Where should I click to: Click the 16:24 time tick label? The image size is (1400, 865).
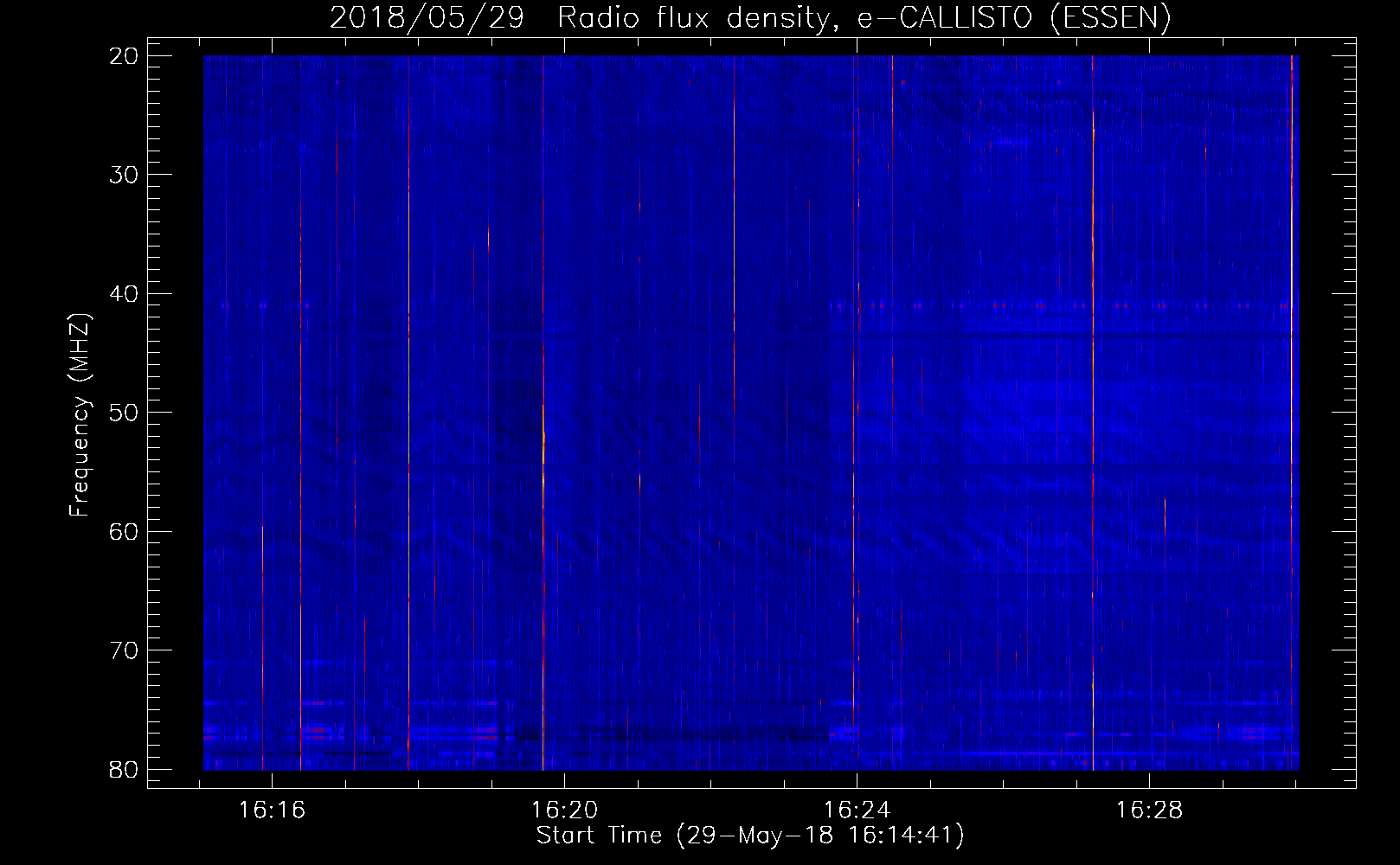tap(857, 811)
